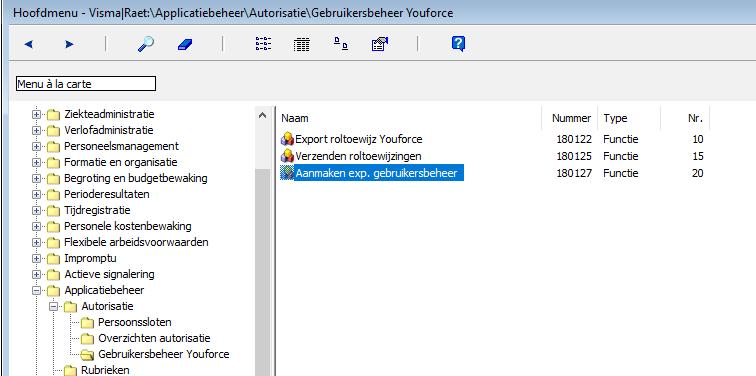
Task: Collapse the Applicatiebeheer folder
Action: tap(36, 291)
